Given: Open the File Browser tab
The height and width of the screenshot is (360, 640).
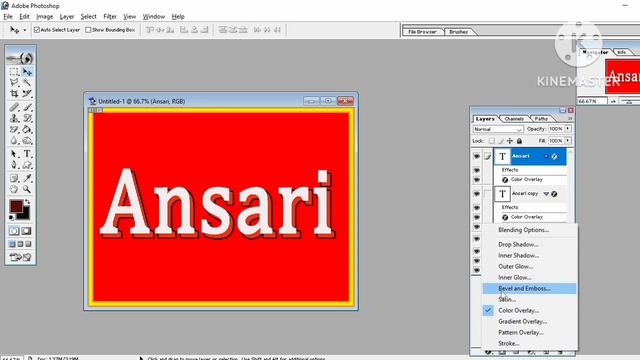Looking at the screenshot, I should tap(422, 31).
